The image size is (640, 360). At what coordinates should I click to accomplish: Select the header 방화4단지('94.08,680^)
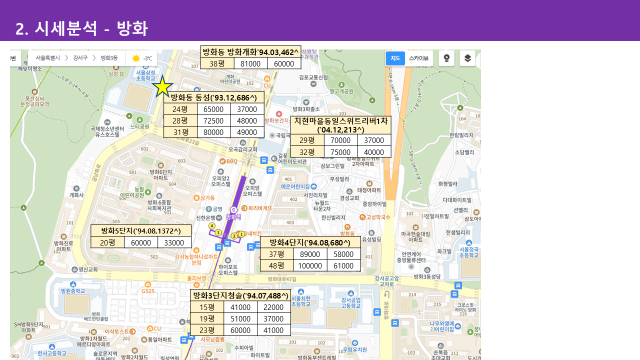coord(310,242)
